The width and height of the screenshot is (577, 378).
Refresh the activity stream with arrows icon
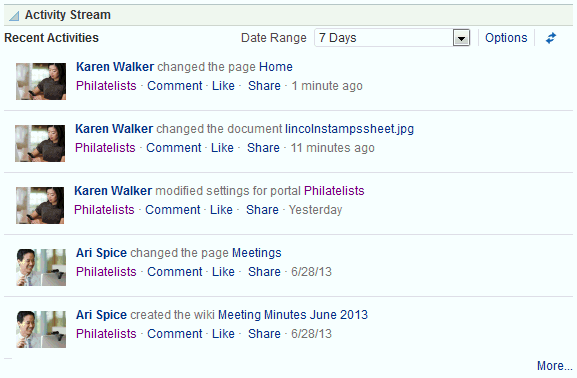551,38
